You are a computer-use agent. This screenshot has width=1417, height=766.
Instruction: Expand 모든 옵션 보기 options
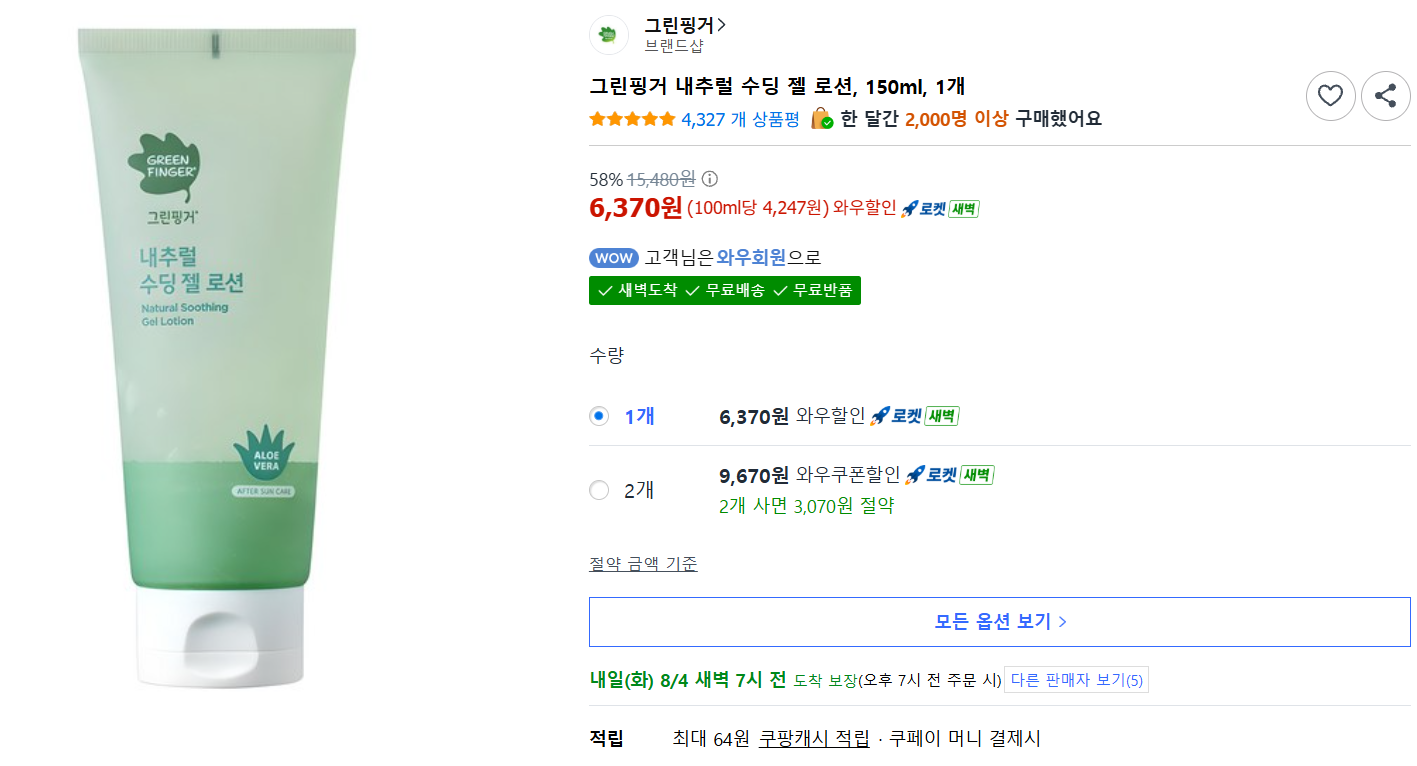(1000, 622)
